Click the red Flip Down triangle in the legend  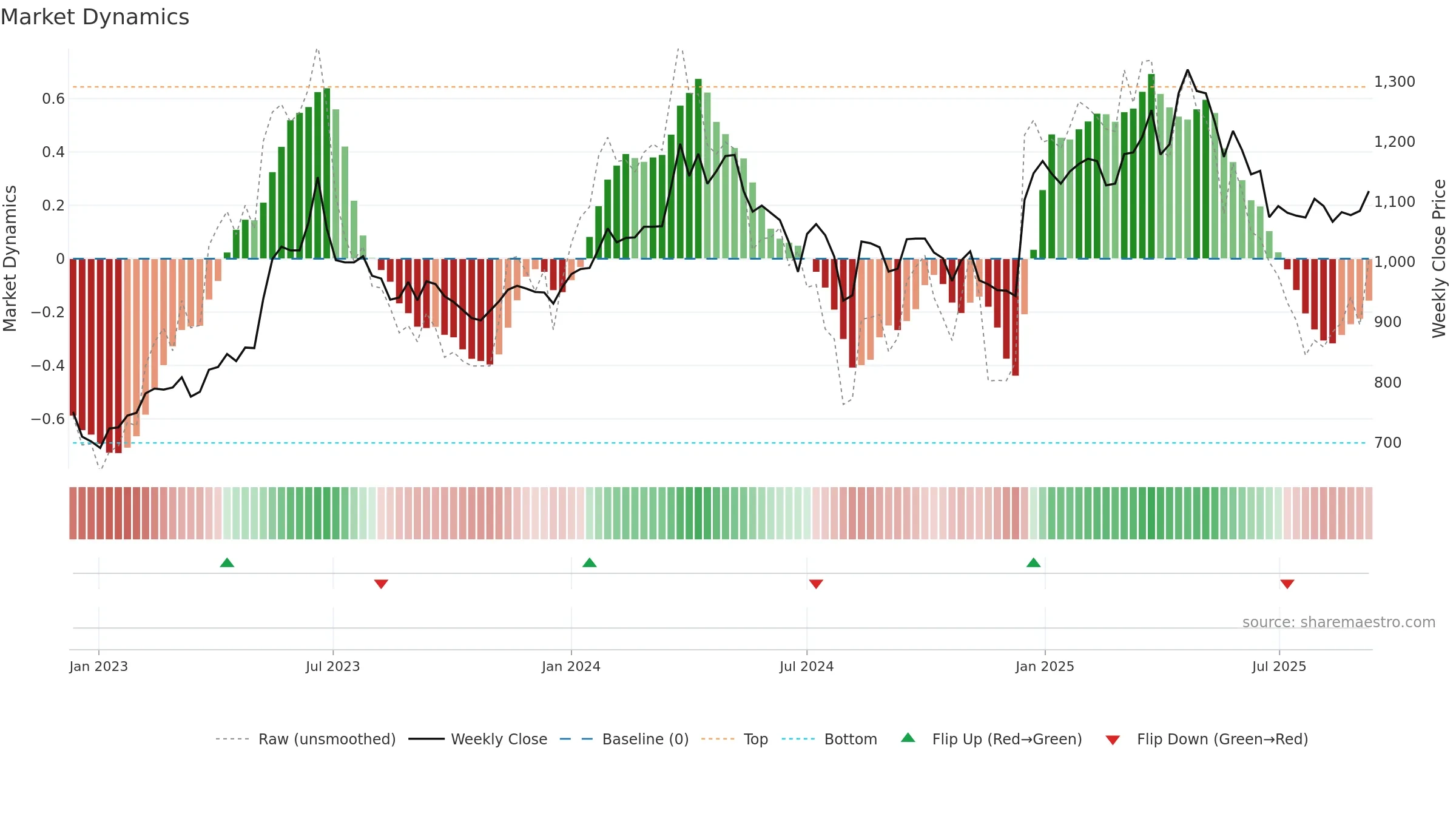click(1113, 740)
